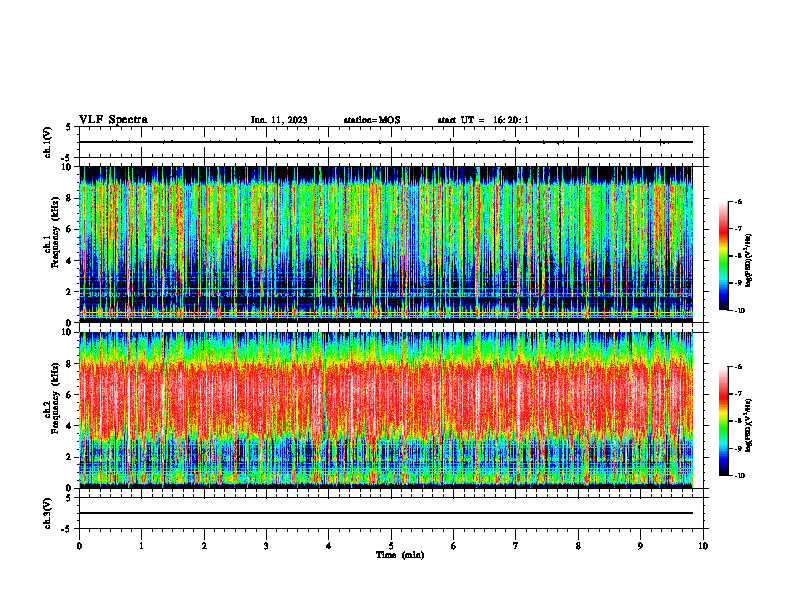Click time axis tick label "5"
Screen dimensions: 792x612
pyautogui.click(x=391, y=546)
